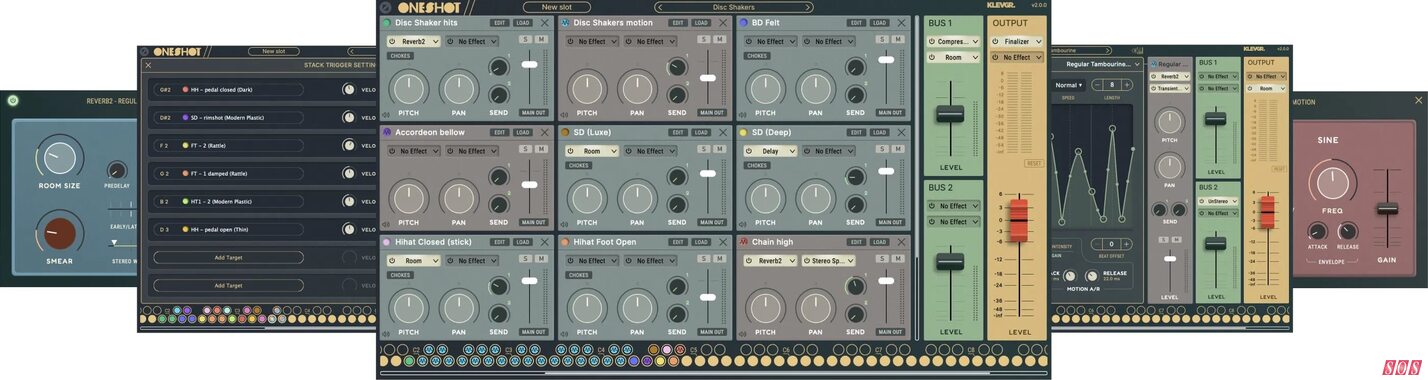Screen dimensions: 1428x380
Task: Mute the SD (Luxe) slot
Action: [719, 149]
